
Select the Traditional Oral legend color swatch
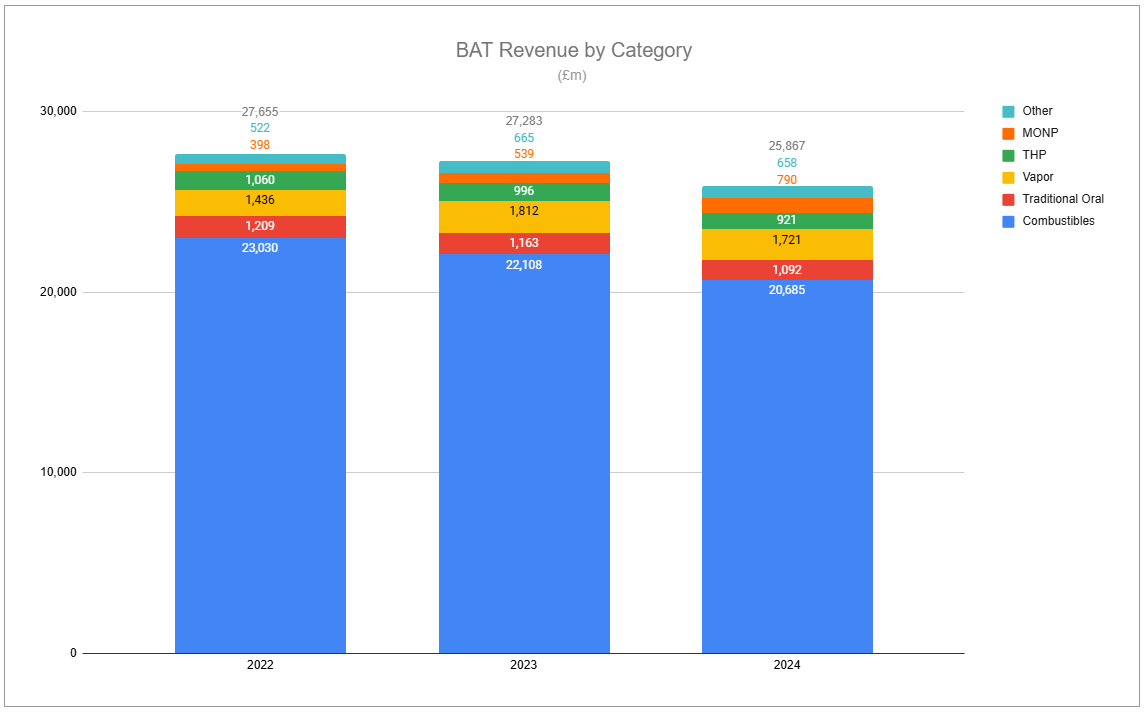coord(1008,199)
